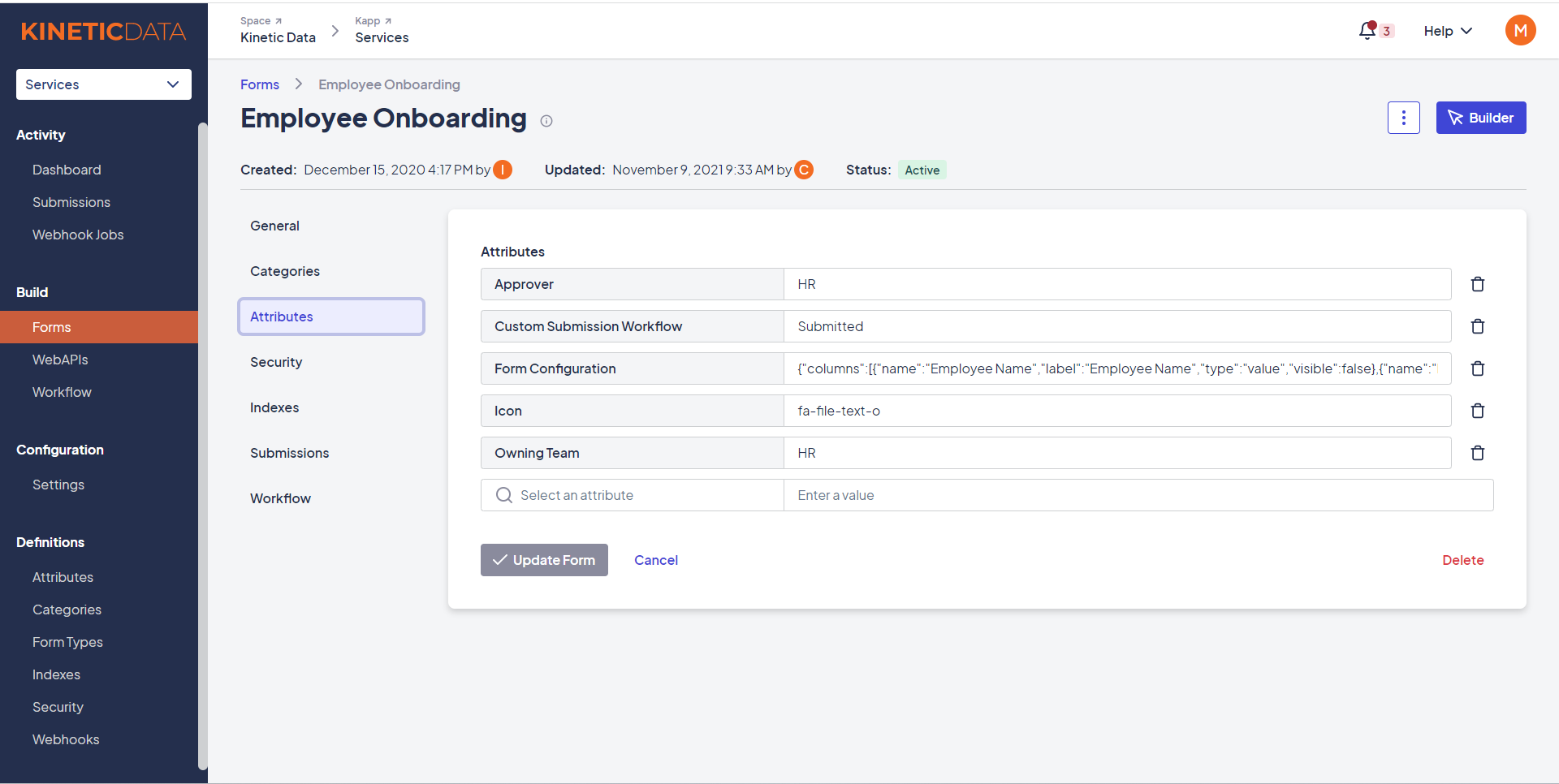Edit the Icon value field

[x=1117, y=411]
